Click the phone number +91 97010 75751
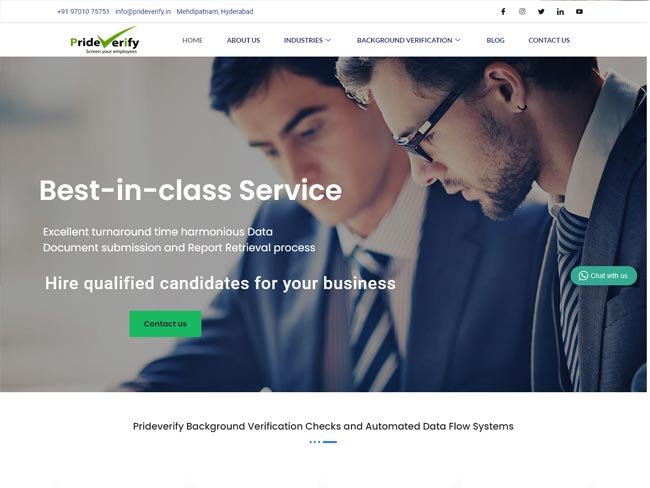Viewport: 650px width, 488px height. 83,12
